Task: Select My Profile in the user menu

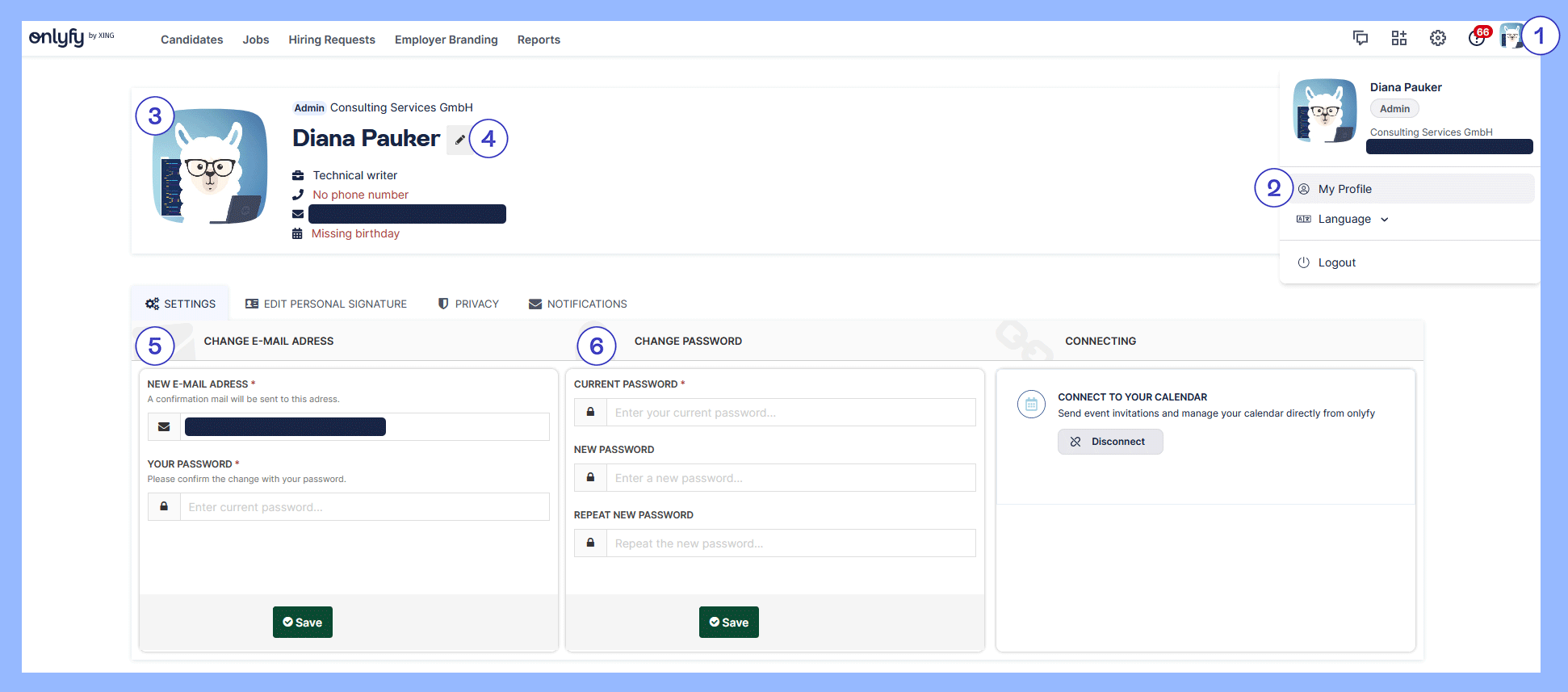Action: [x=1344, y=189]
